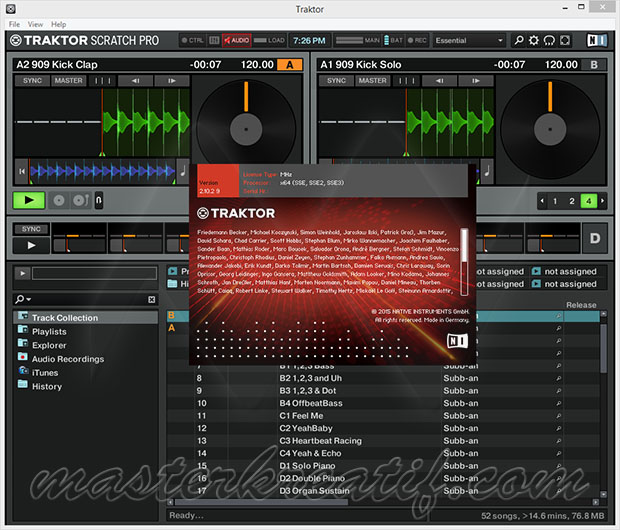The height and width of the screenshot is (530, 620).
Task: Nudge deck B backward with left arrow
Action: [439, 81]
